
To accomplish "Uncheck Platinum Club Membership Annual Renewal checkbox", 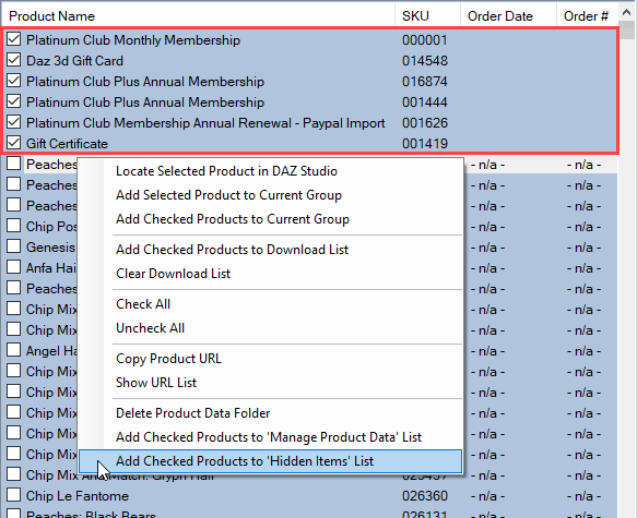I will point(14,123).
